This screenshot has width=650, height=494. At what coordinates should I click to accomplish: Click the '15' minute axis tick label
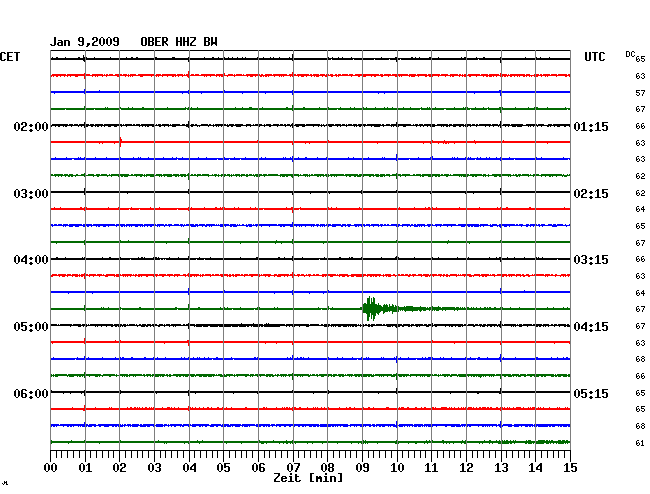(570, 467)
